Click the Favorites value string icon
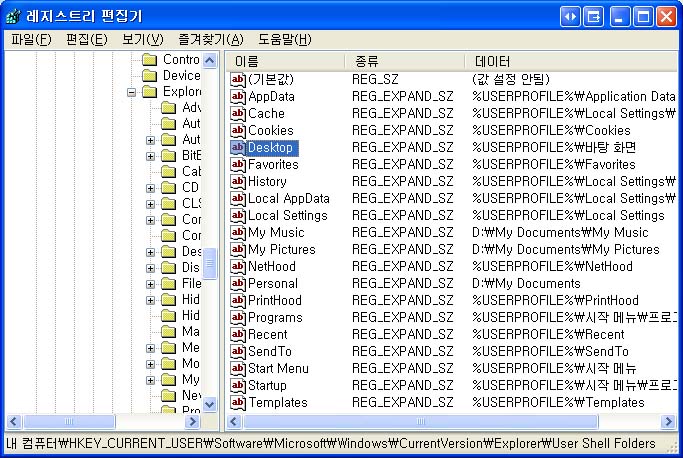 (237, 164)
